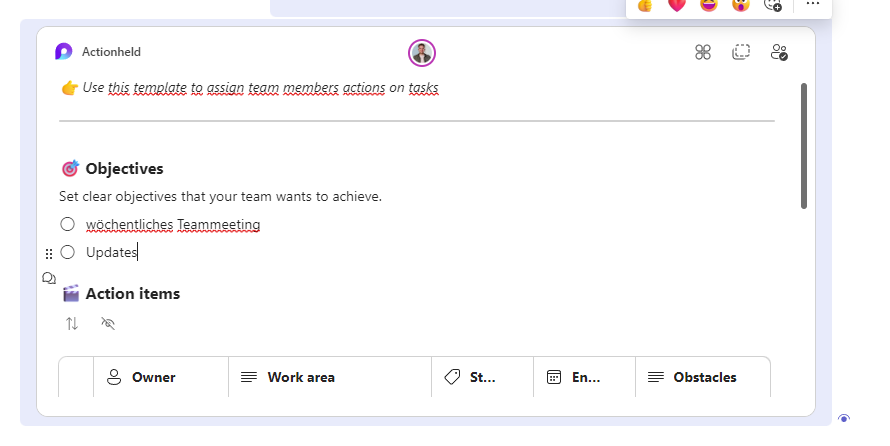Add laughing face reaction
This screenshot has width=890, height=446.
coord(709,5)
